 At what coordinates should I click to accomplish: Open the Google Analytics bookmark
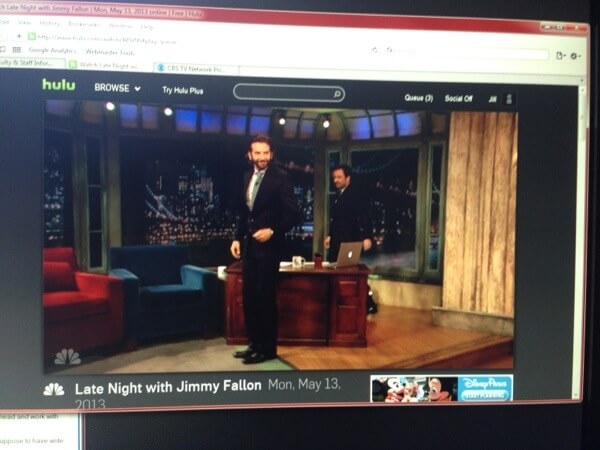[x=52, y=49]
